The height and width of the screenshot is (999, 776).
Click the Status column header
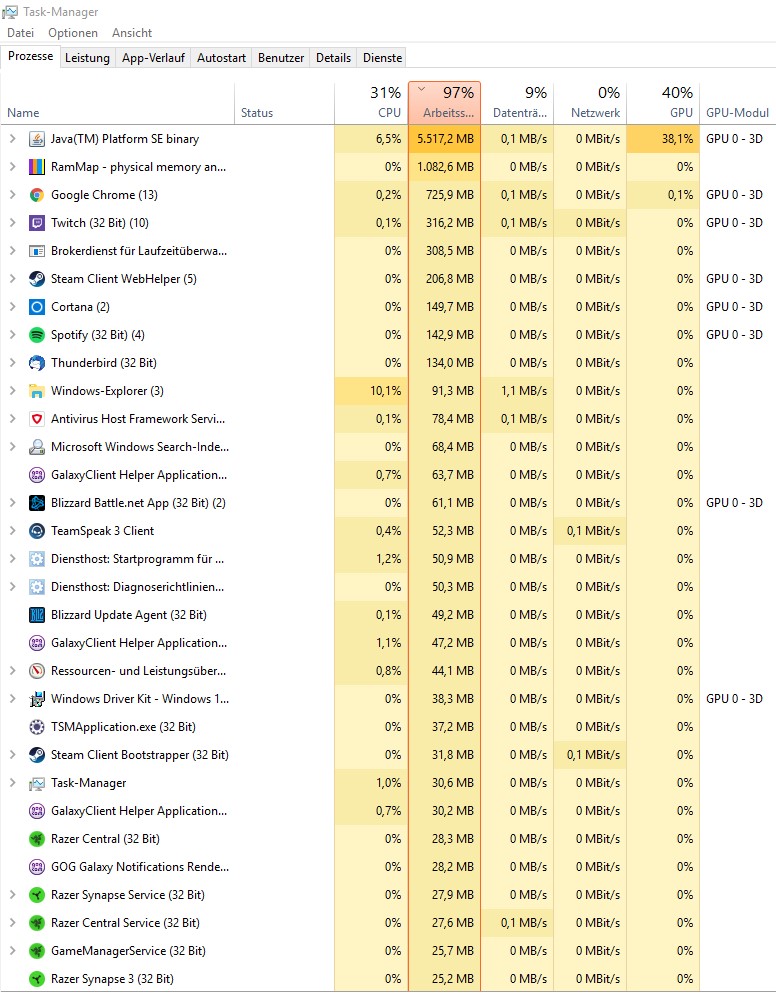285,103
